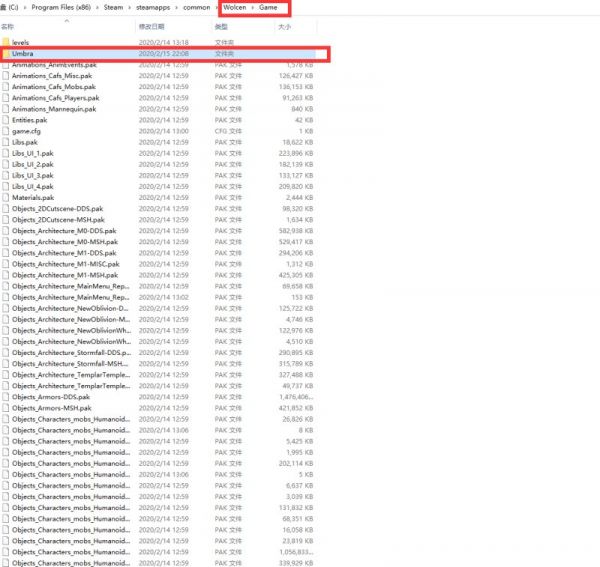Click the 2020/2/14 13:00 date cell
The width and height of the screenshot is (600, 567).
click(163, 131)
